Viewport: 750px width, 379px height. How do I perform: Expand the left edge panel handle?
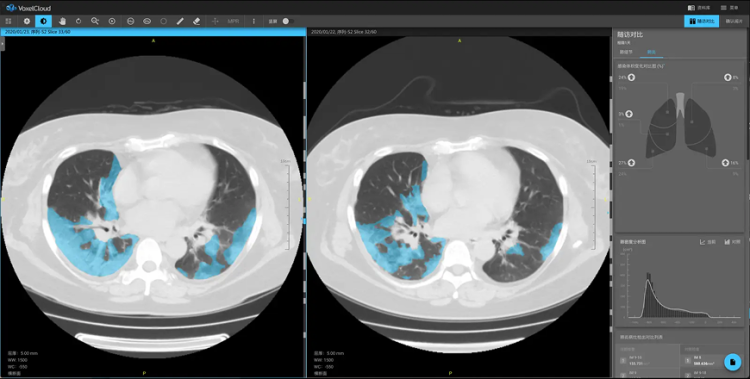click(x=2, y=43)
